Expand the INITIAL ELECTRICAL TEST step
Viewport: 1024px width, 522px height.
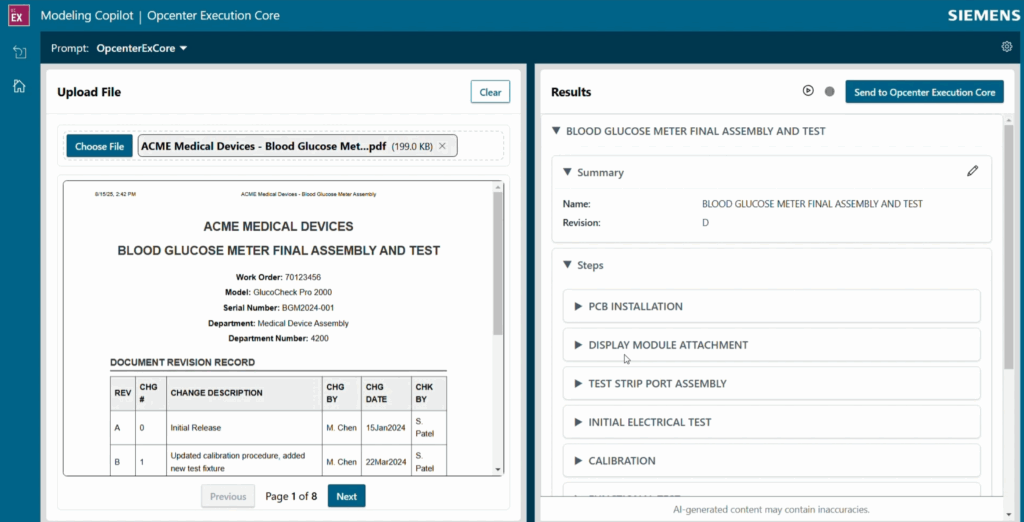[577, 422]
